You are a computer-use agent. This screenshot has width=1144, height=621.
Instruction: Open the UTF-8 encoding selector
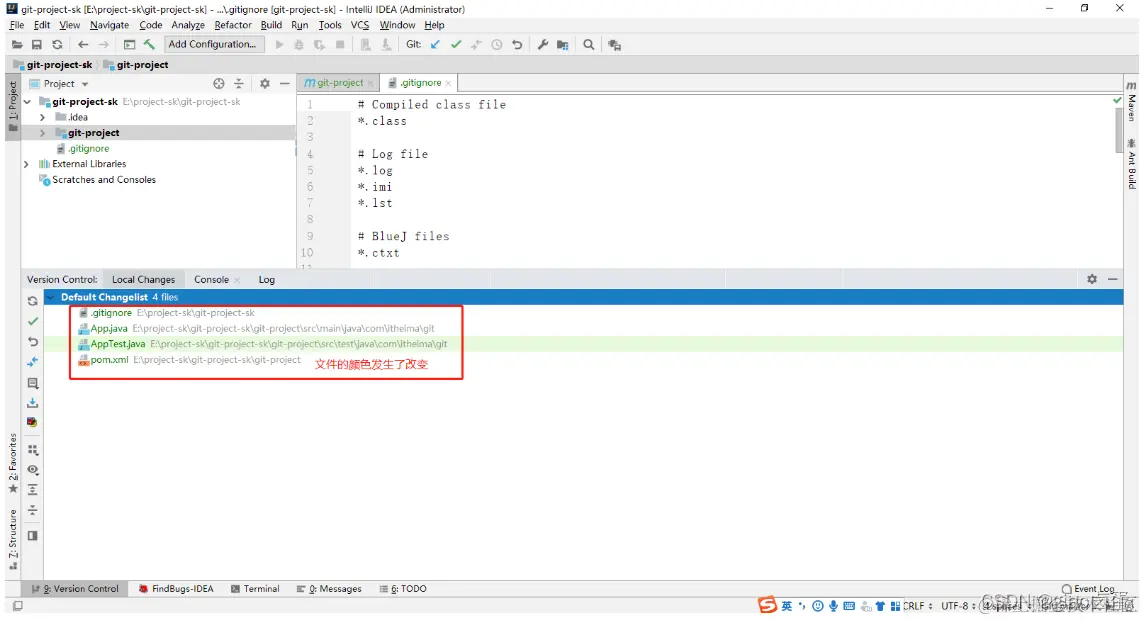click(x=958, y=606)
